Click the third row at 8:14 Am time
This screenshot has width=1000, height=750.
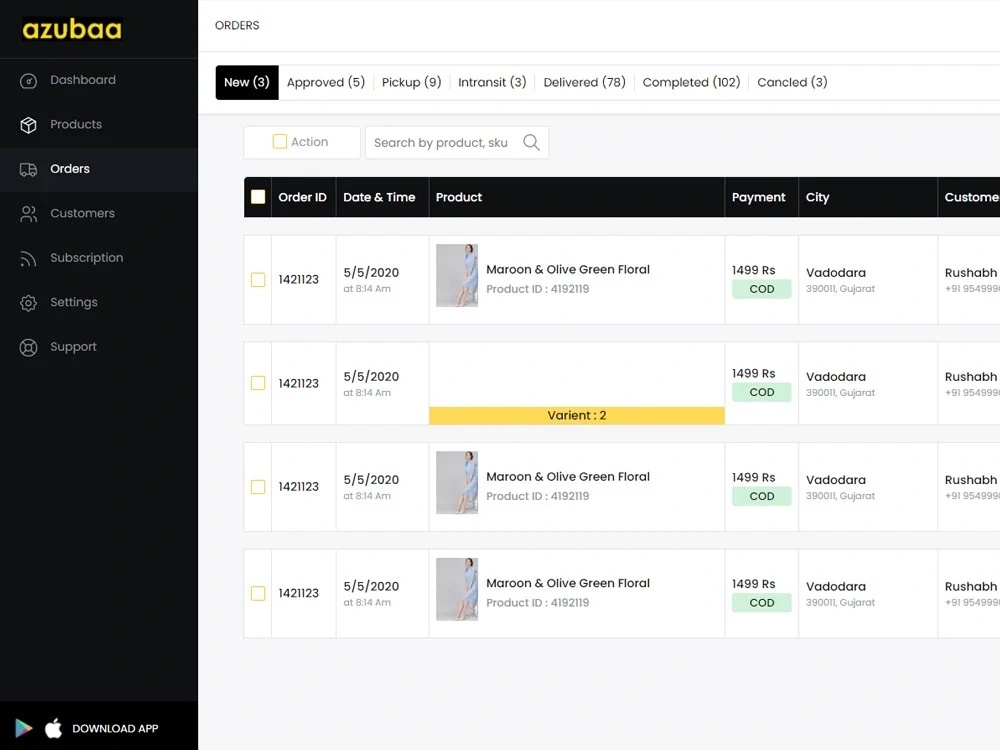coord(367,496)
